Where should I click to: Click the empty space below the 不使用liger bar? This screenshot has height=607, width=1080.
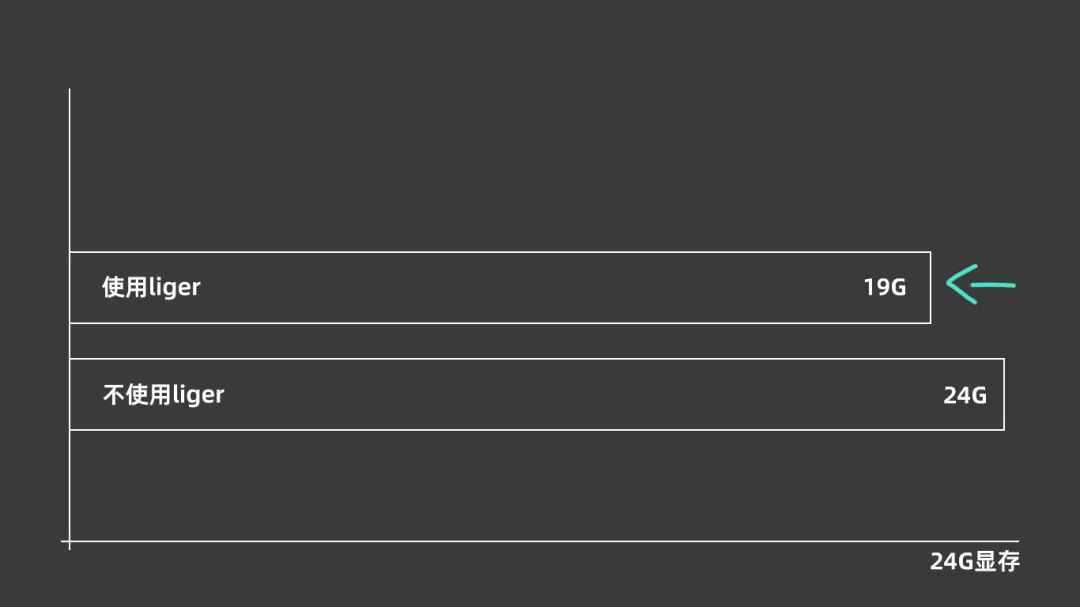pos(500,485)
